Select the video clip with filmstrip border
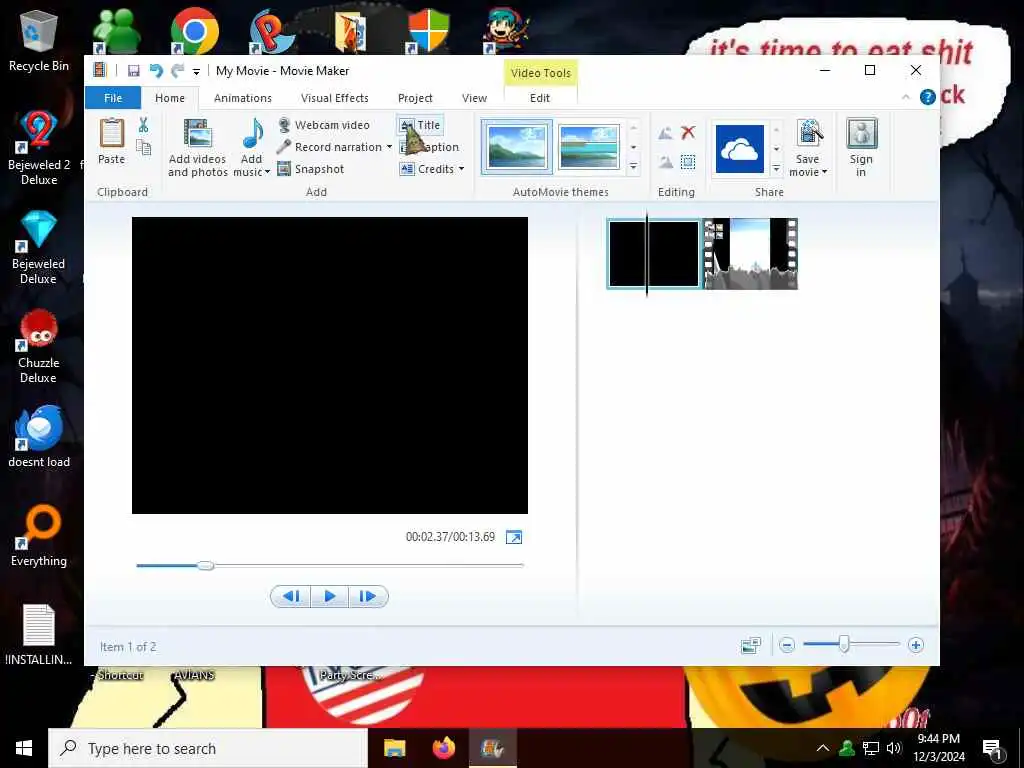This screenshot has width=1024, height=768. coord(750,254)
